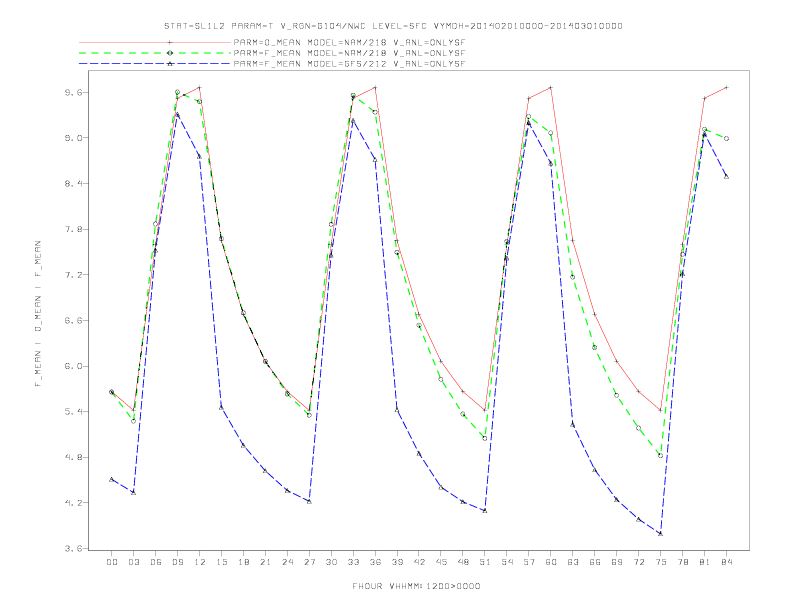Click x-axis forecast hour label 84
This screenshot has width=792, height=612.
(726, 562)
